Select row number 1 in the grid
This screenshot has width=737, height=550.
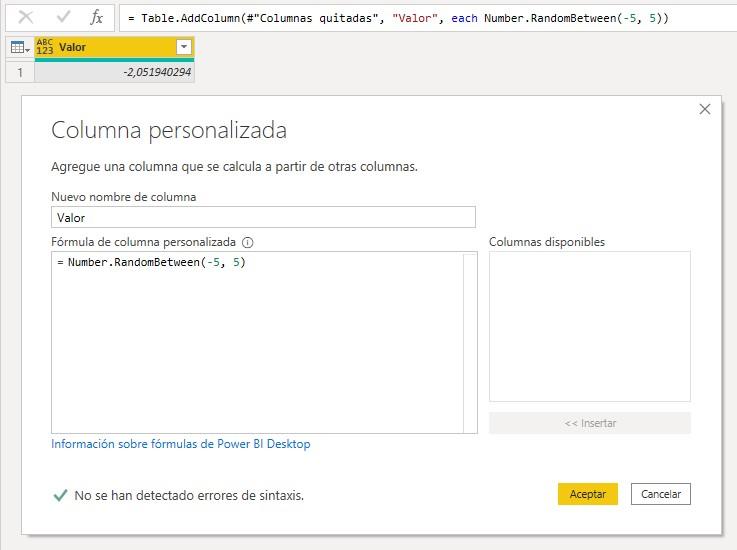click(18, 72)
